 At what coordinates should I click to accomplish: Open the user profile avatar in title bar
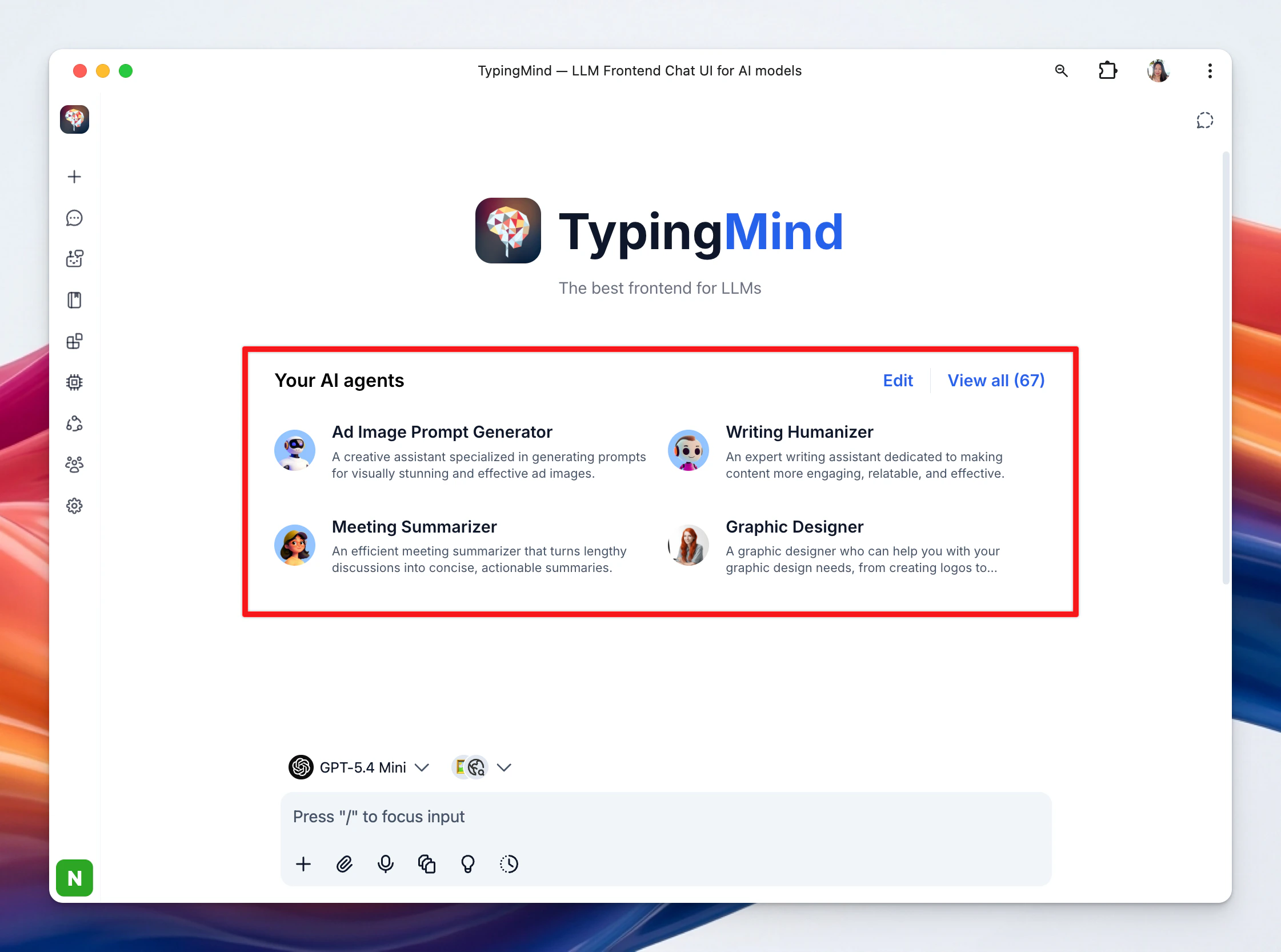click(1158, 71)
